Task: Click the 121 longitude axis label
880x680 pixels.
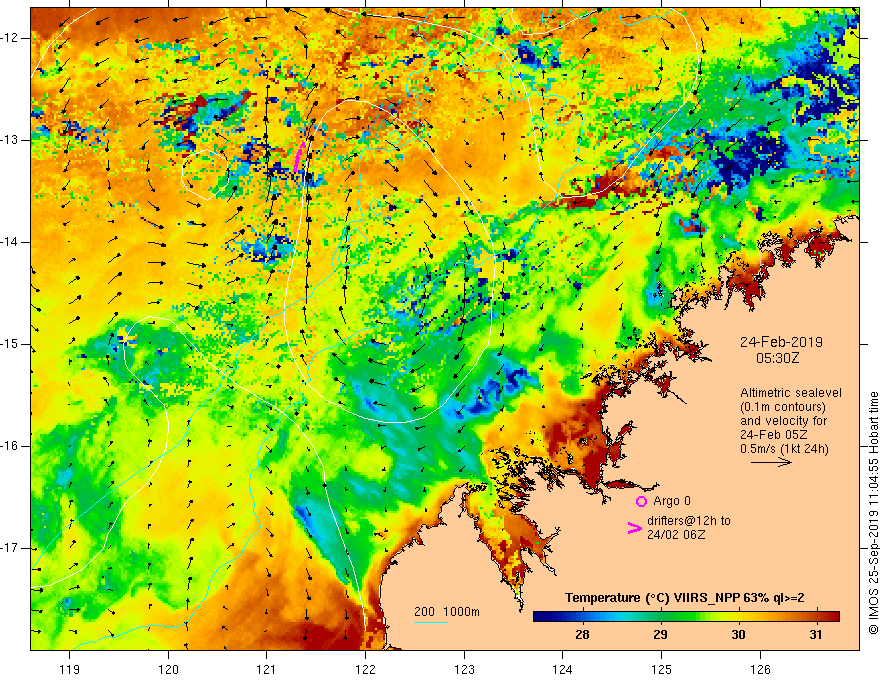Action: coord(267,669)
